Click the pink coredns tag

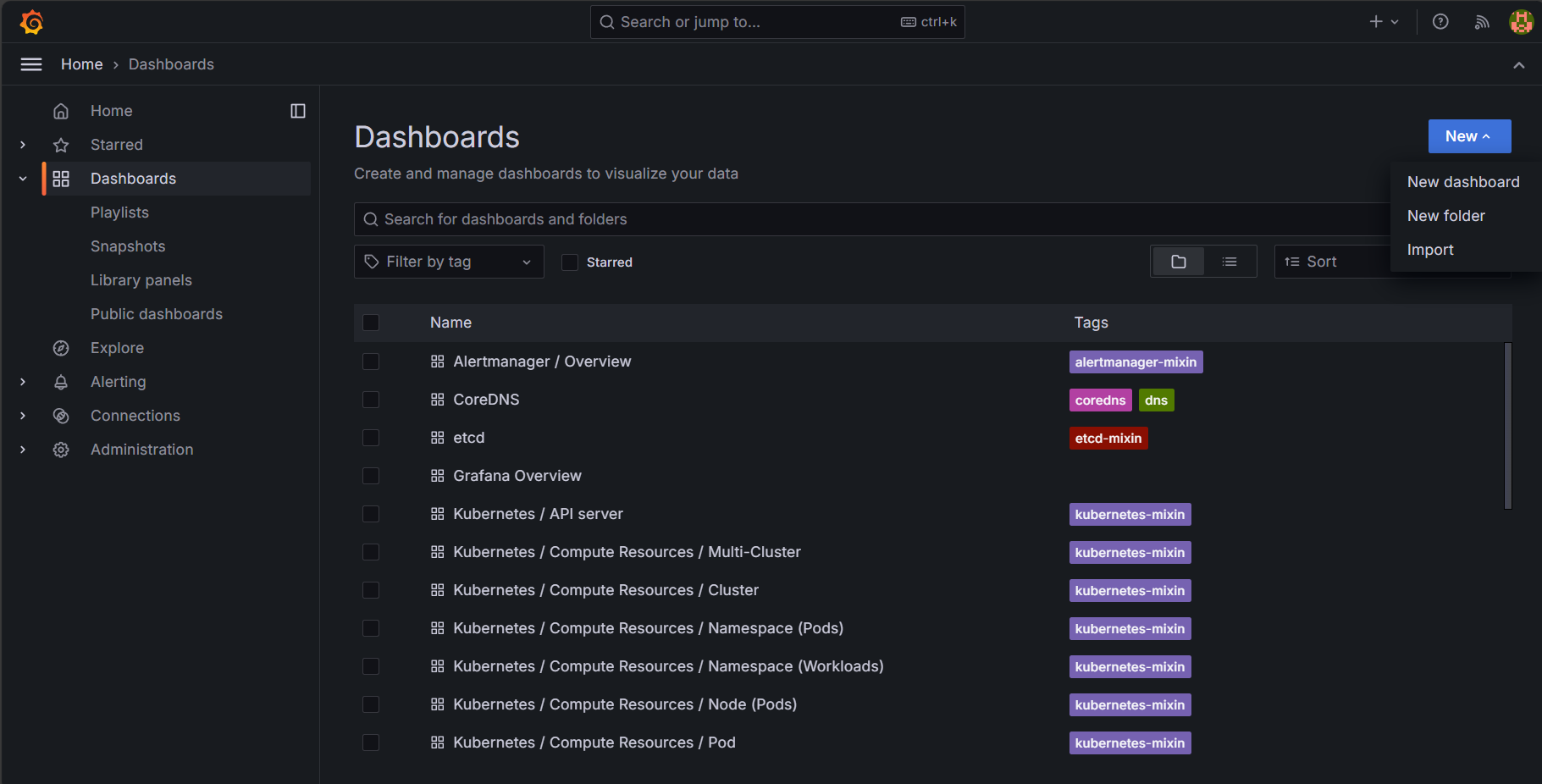coord(1100,400)
